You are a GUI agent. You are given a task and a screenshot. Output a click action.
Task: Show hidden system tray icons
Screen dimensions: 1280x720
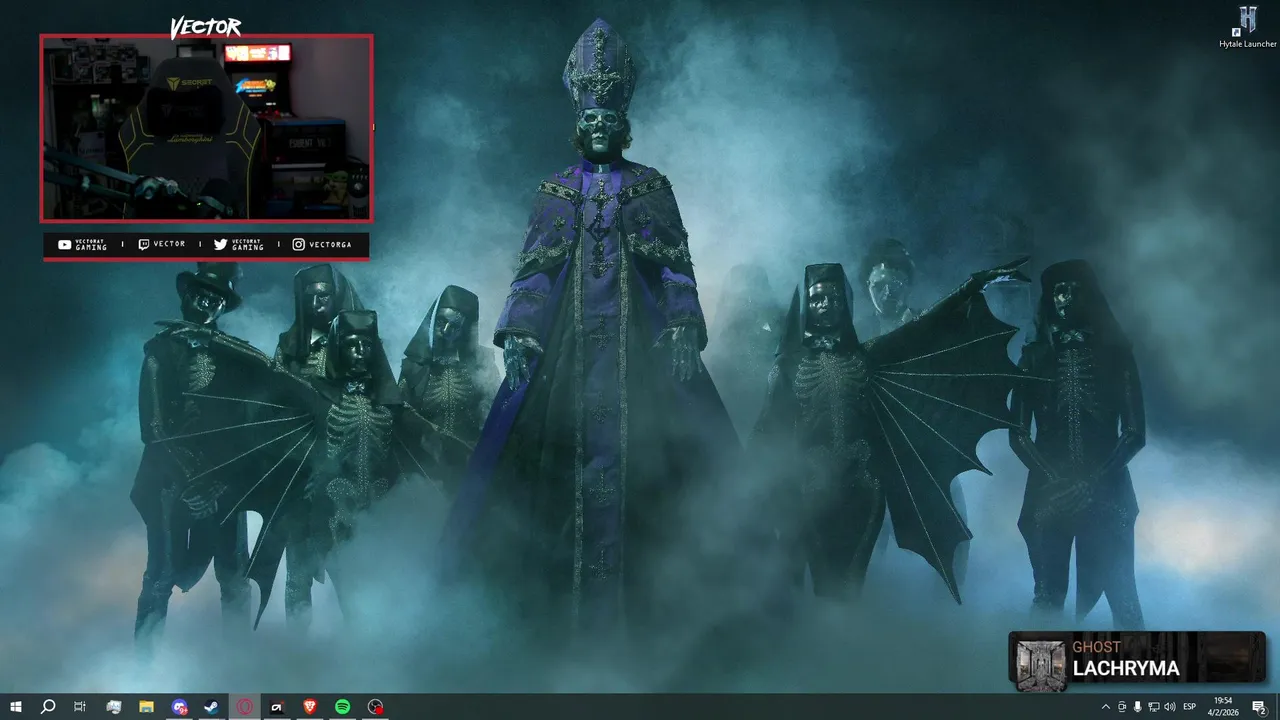[x=1105, y=707]
